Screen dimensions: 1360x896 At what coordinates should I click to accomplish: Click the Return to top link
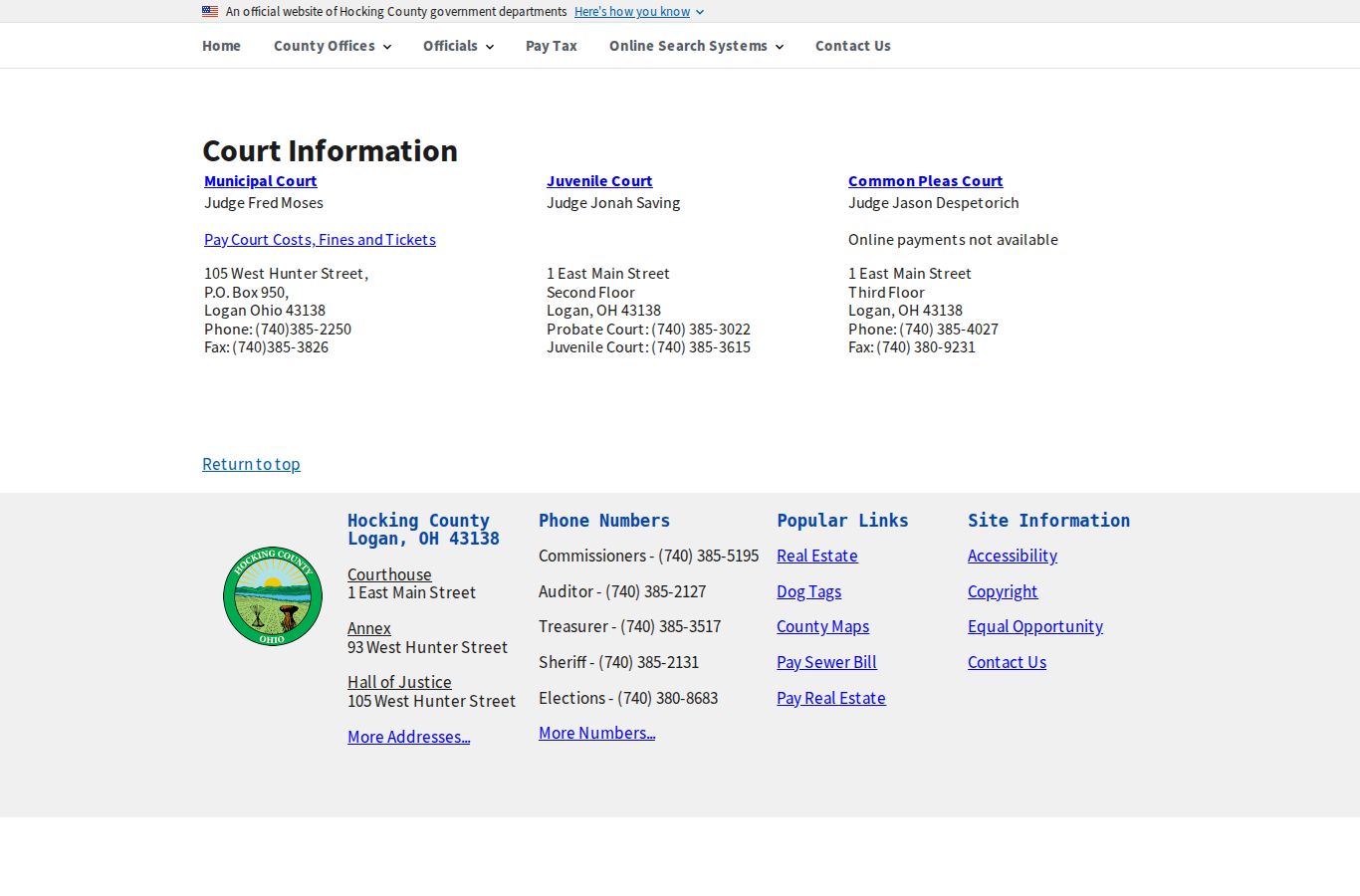(251, 464)
